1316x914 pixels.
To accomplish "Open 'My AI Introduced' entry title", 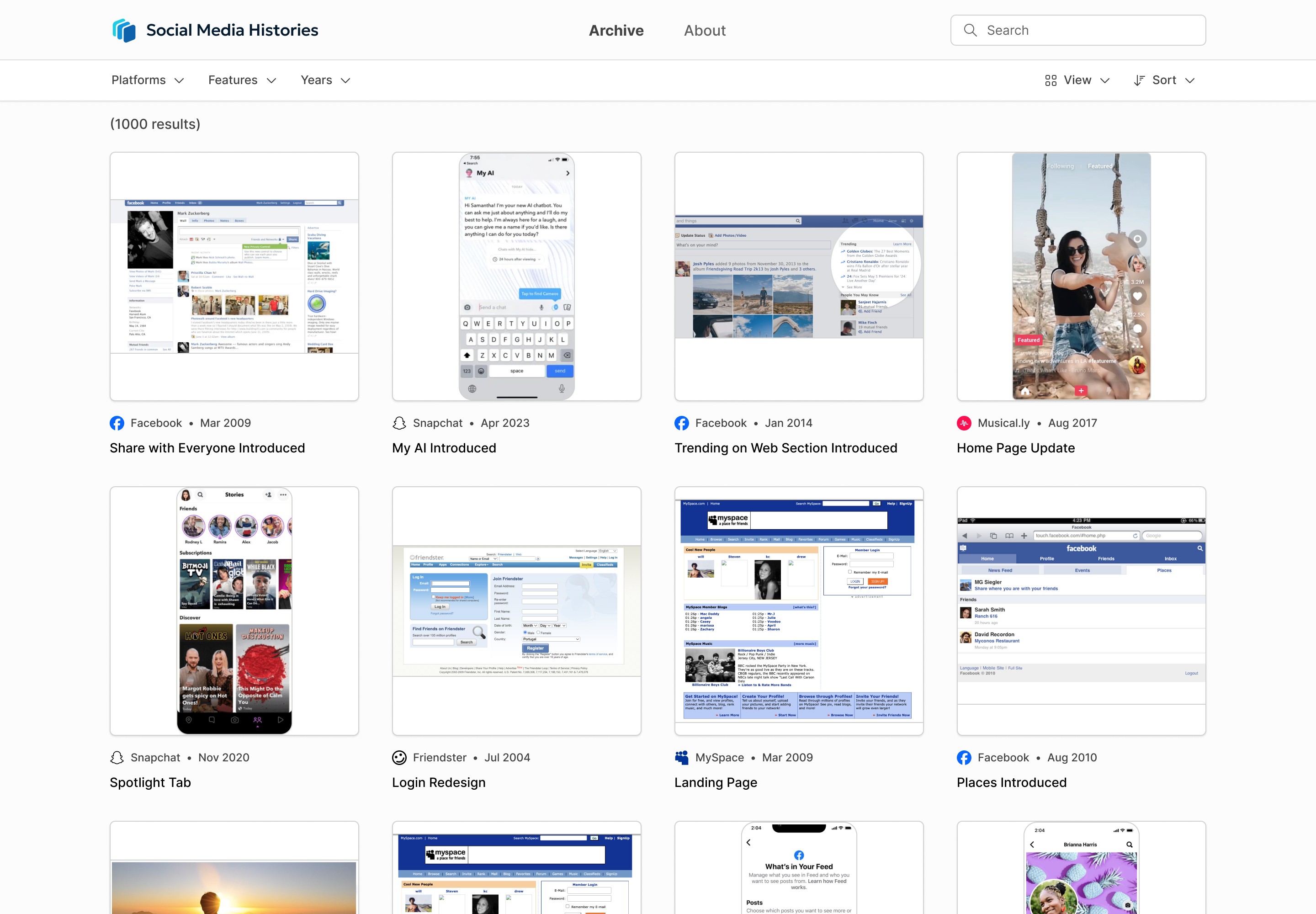I will [444, 448].
